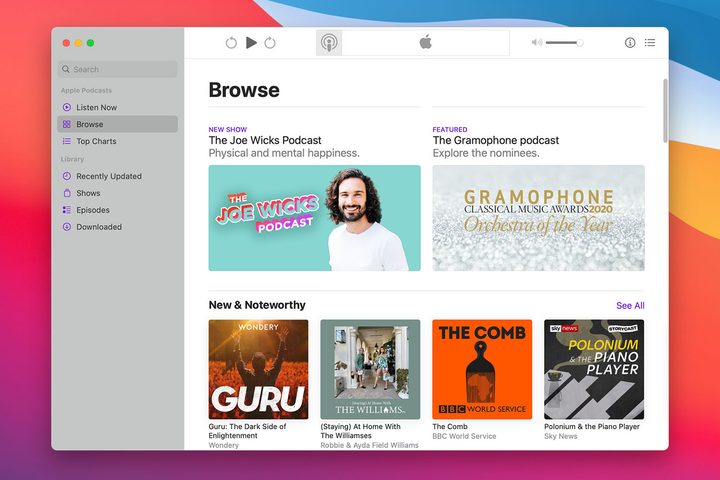
Task: Click The Joe Wicks Podcast title
Action: (265, 141)
